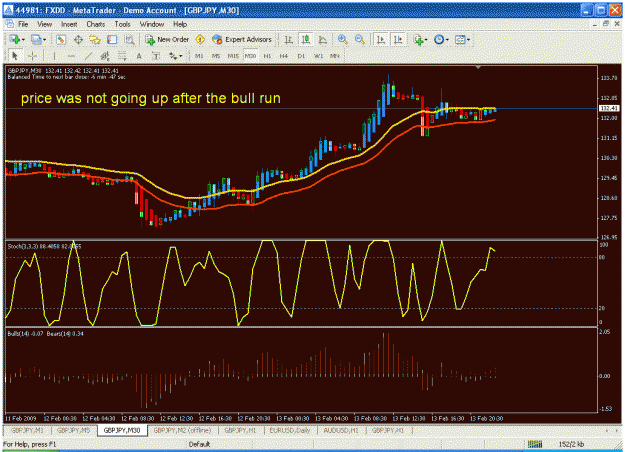The width and height of the screenshot is (625, 452).
Task: Open the Market Watch window icon
Action: tap(61, 39)
